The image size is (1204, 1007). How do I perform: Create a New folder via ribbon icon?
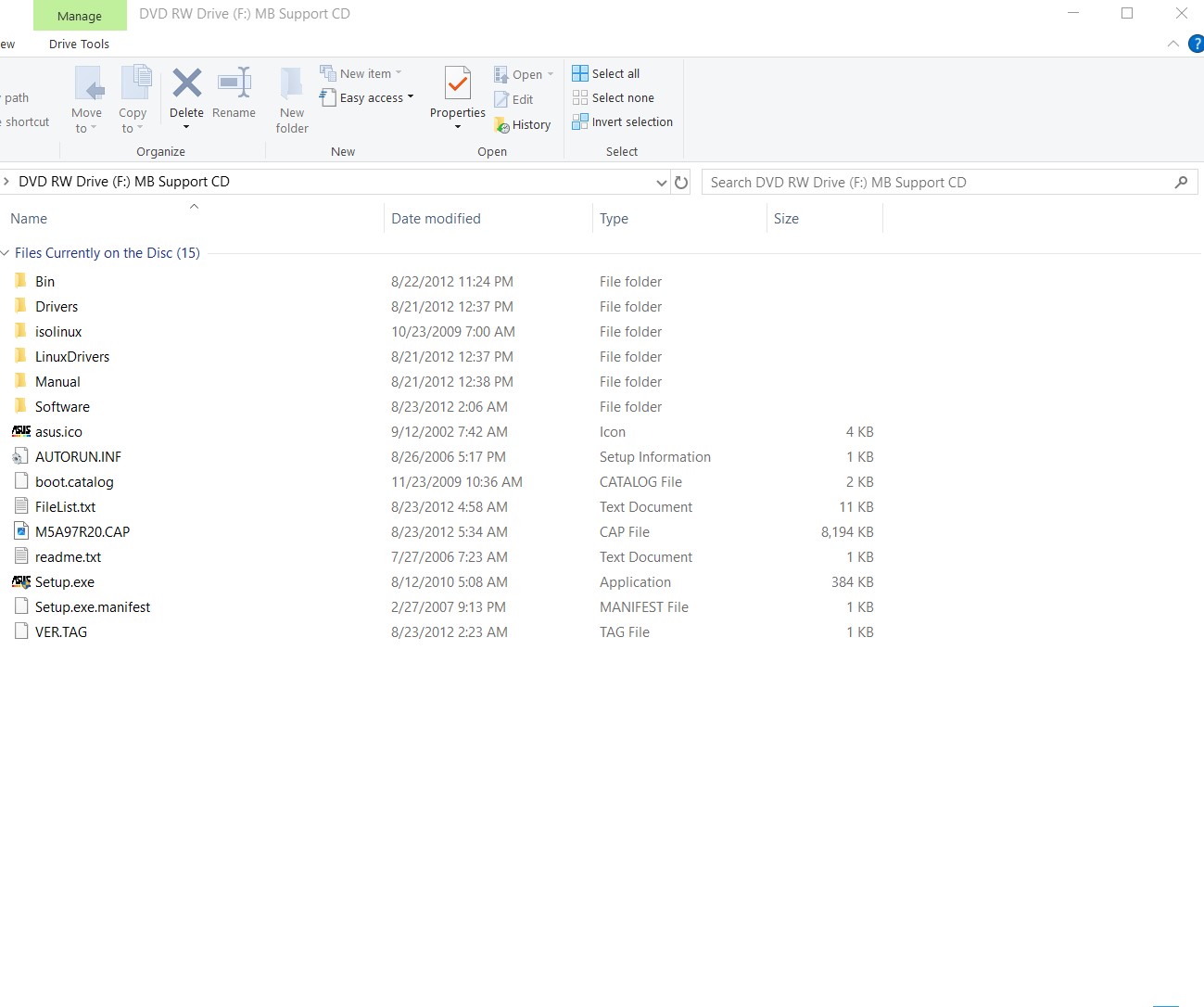tap(292, 85)
